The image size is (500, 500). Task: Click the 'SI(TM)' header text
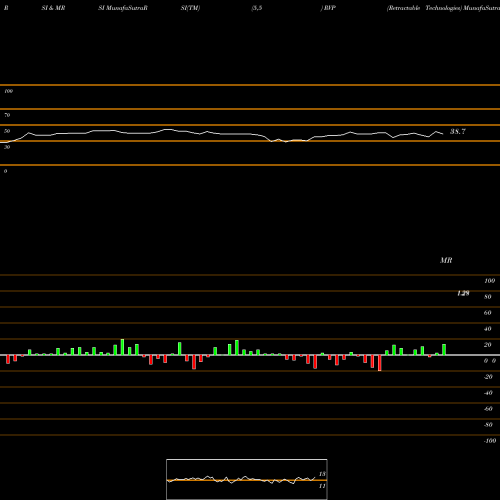click(x=190, y=8)
